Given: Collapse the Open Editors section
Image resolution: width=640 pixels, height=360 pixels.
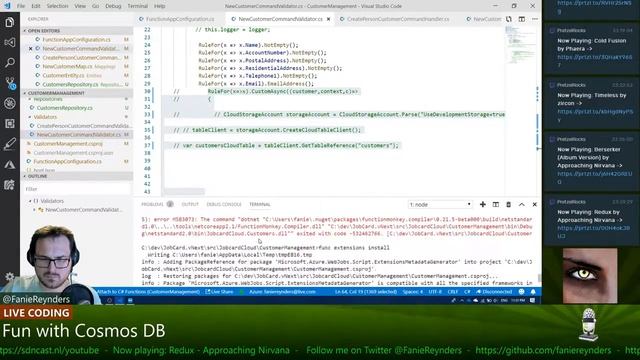Looking at the screenshot, I should pos(77,31).
